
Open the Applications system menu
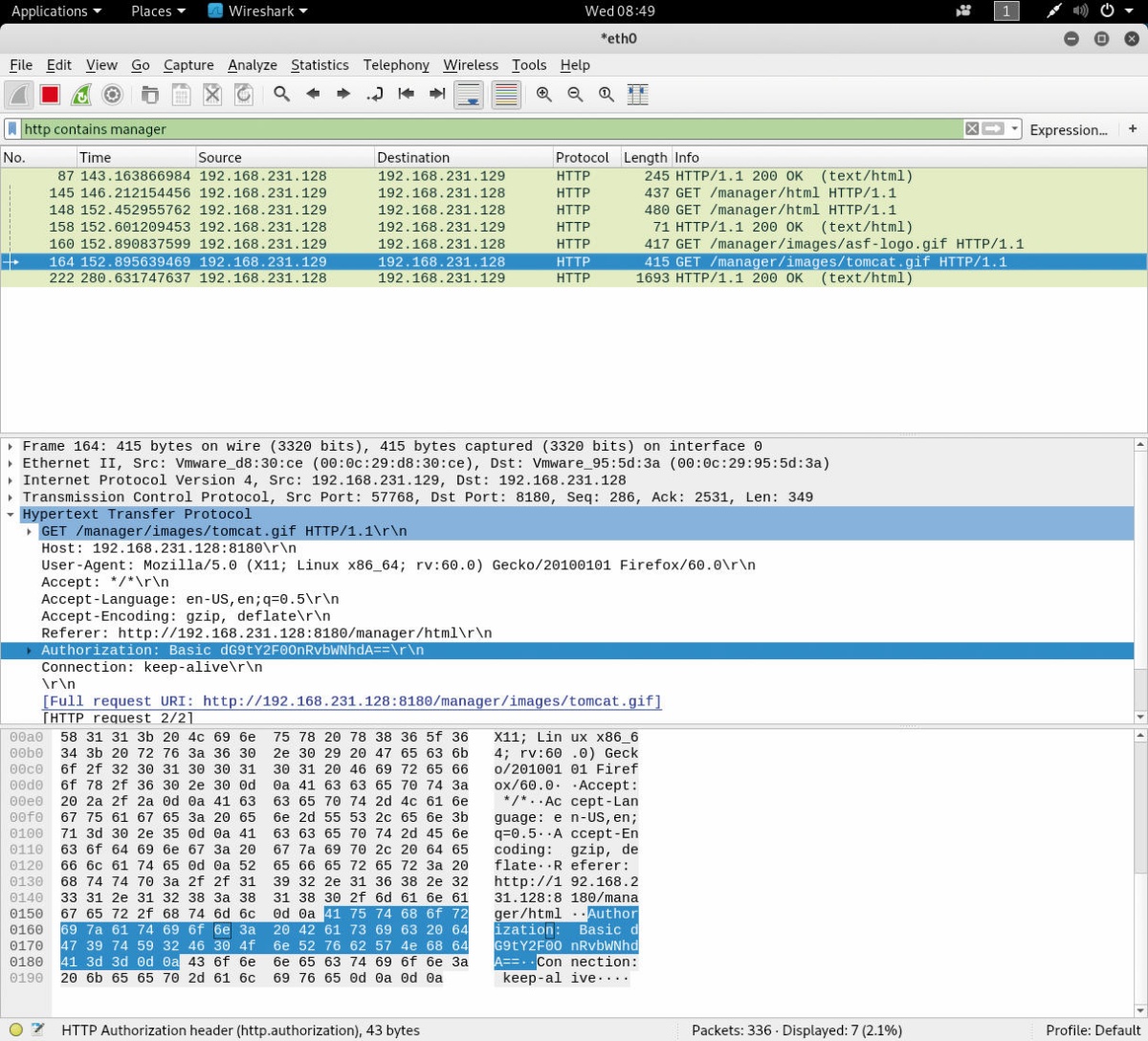coord(56,11)
